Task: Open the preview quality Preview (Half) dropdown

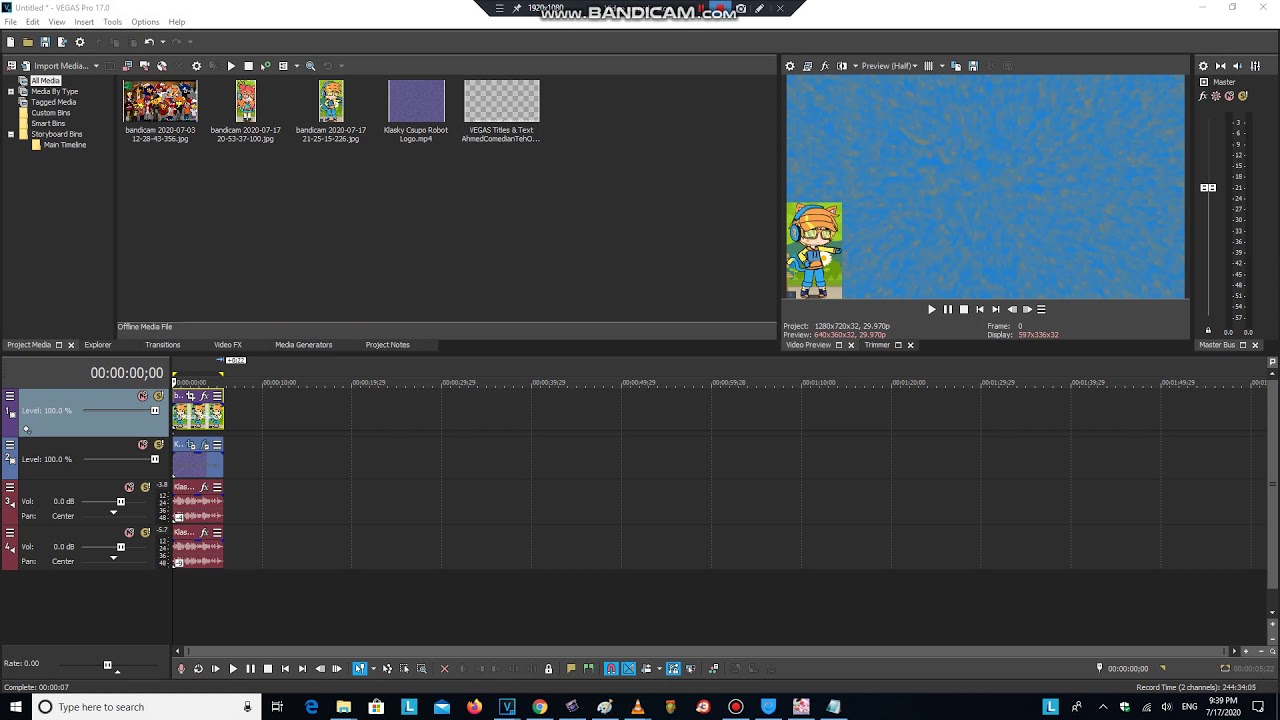Action: point(890,66)
